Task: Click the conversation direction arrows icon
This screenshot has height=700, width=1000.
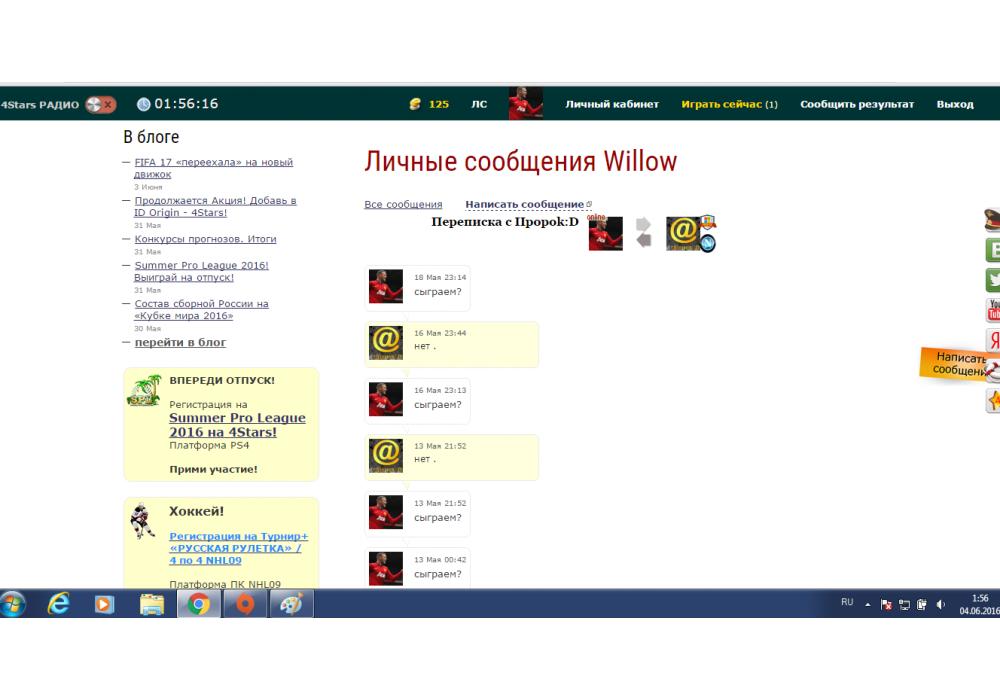Action: coord(643,232)
